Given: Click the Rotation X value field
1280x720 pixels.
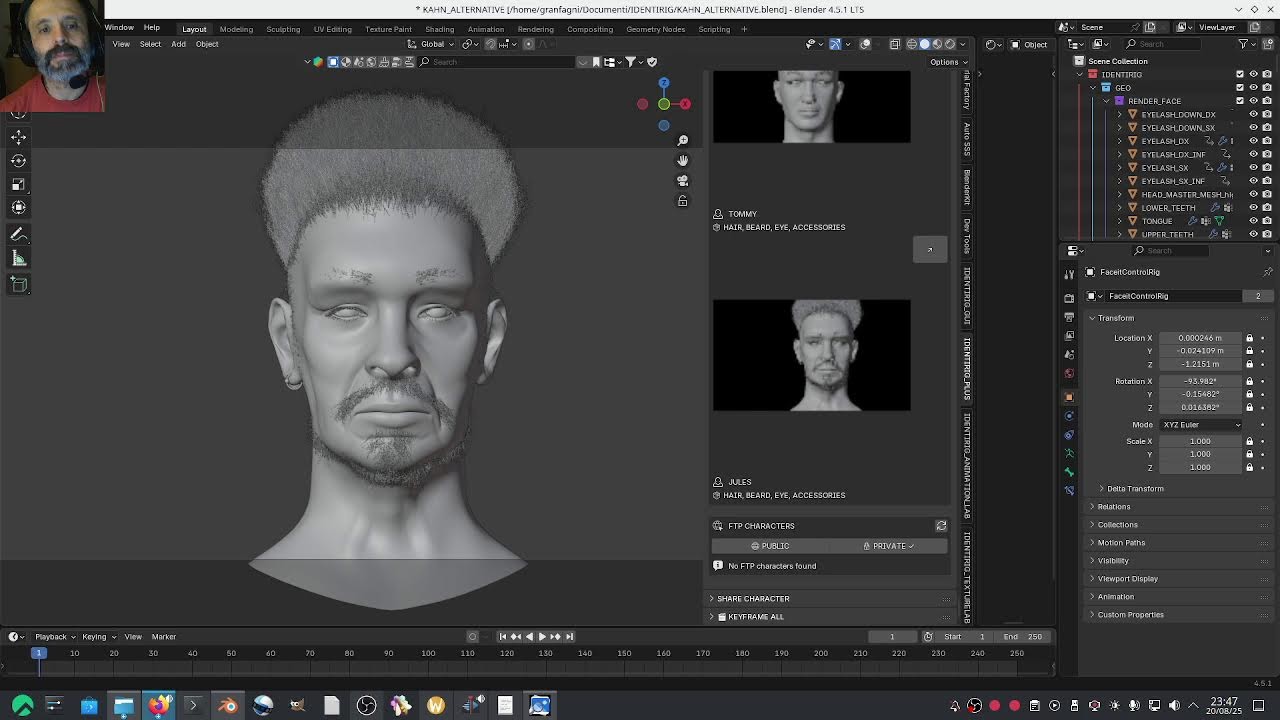Looking at the screenshot, I should [1199, 381].
